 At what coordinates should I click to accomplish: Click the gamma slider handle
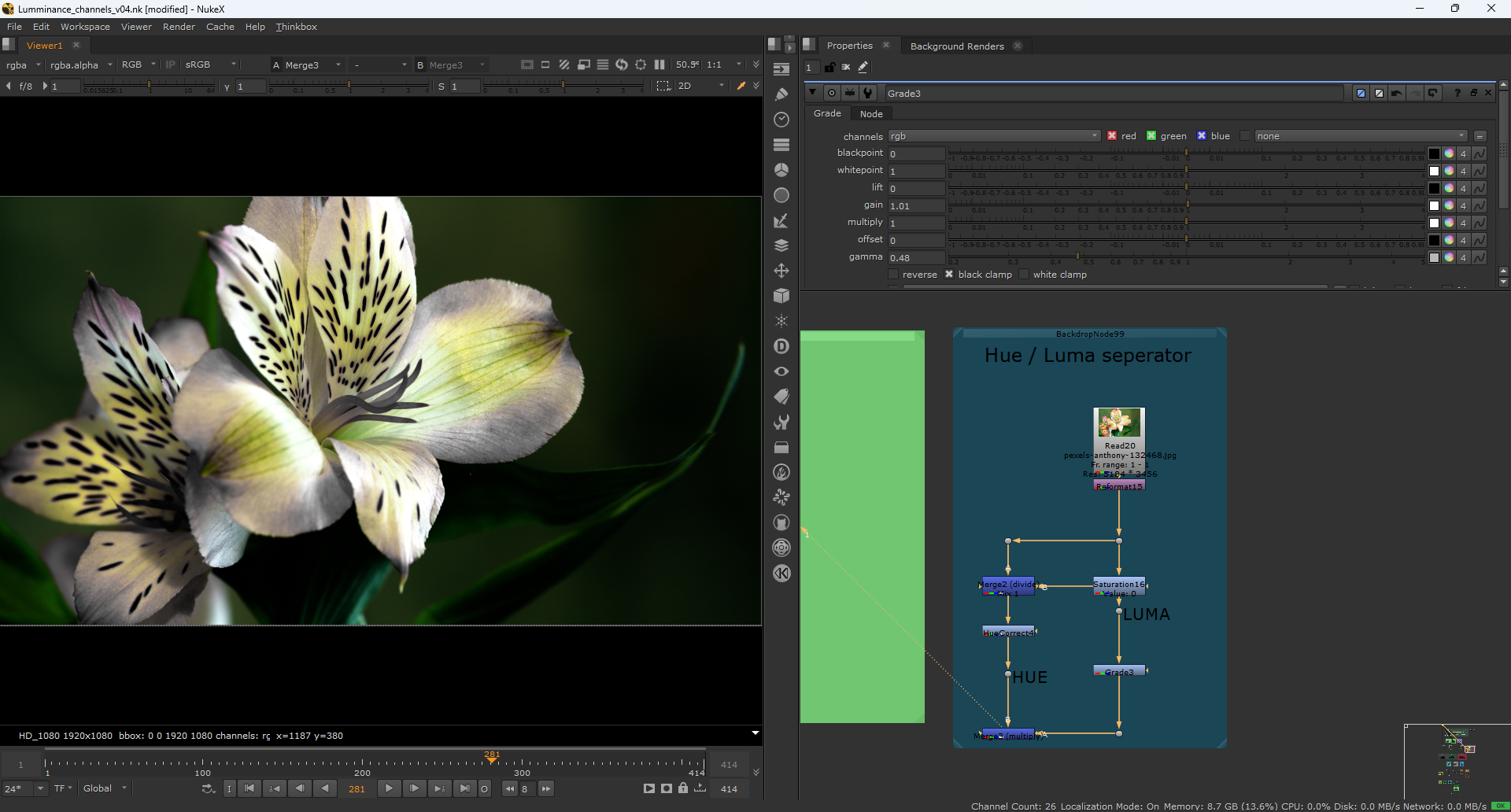[x=1077, y=257]
